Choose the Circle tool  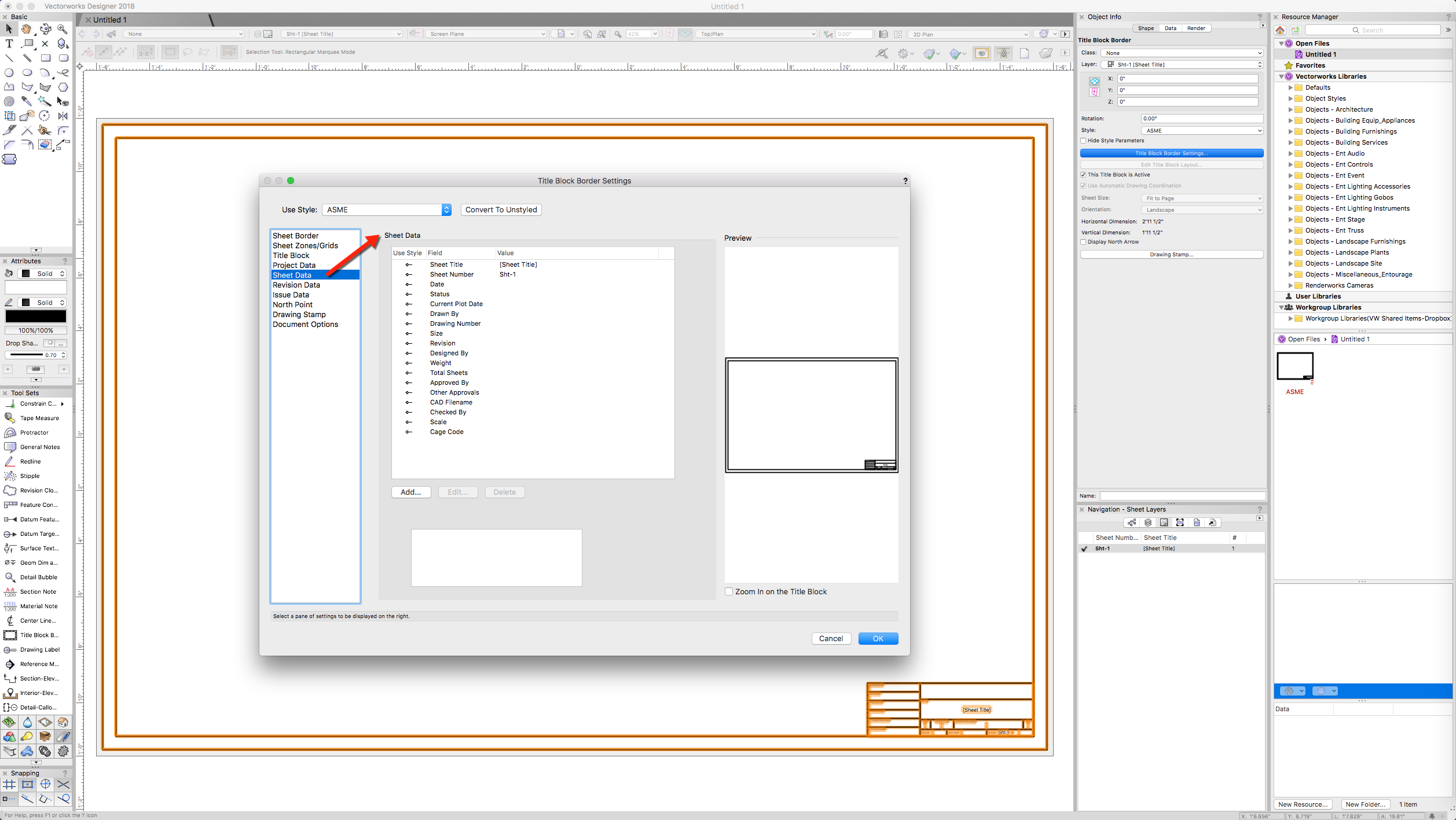click(9, 72)
